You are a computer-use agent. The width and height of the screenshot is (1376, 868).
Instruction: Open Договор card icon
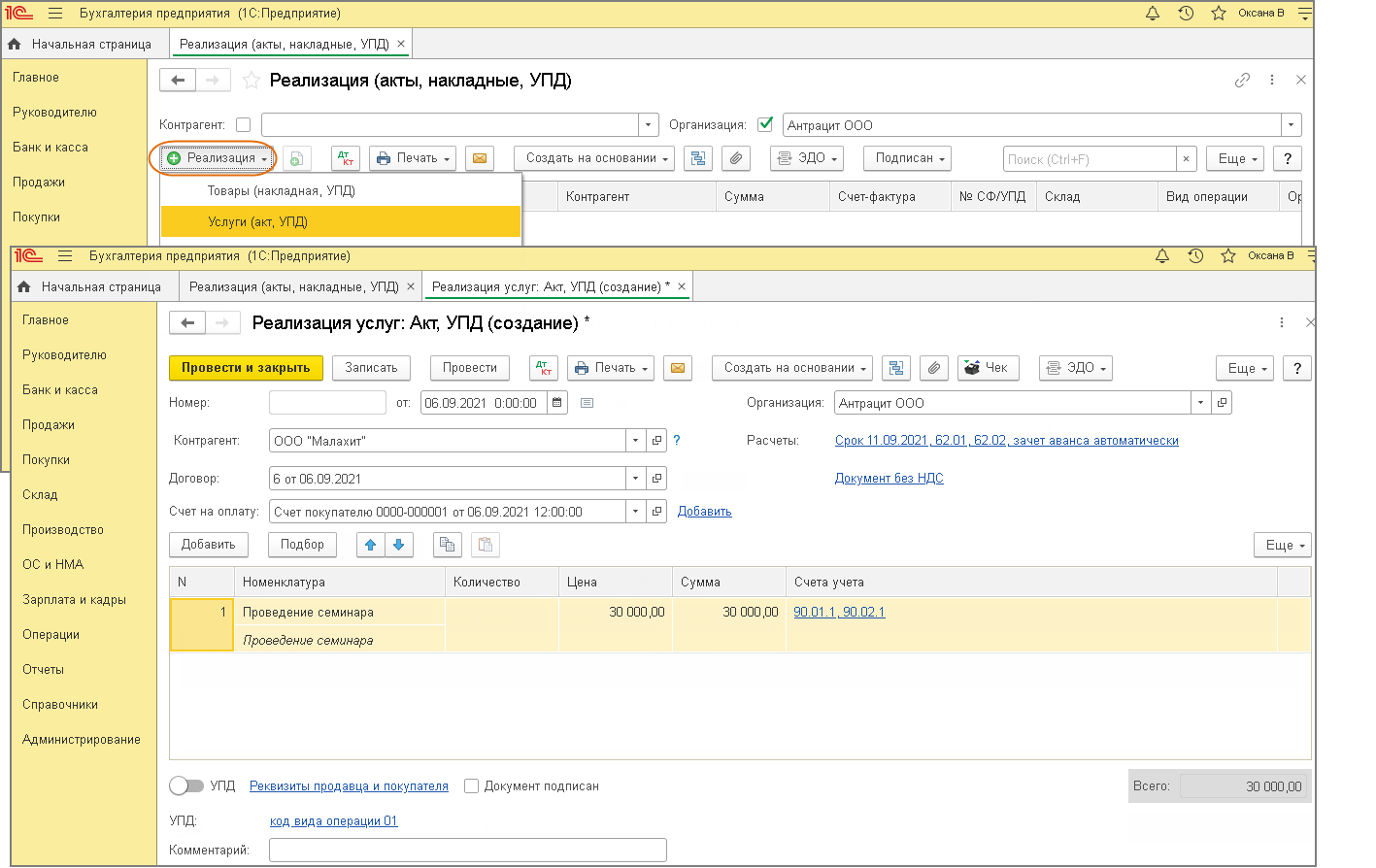click(656, 479)
